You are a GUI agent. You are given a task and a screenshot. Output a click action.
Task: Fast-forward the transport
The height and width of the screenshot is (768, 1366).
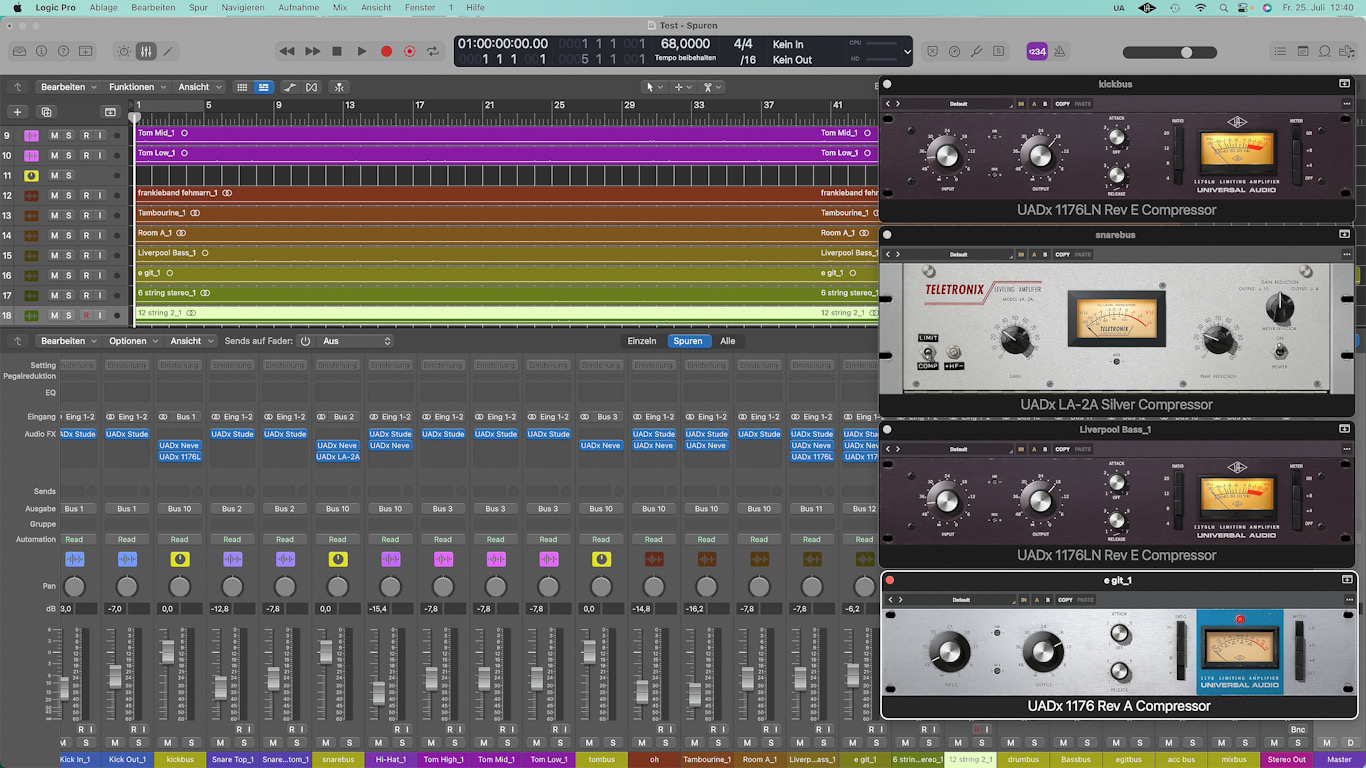312,51
